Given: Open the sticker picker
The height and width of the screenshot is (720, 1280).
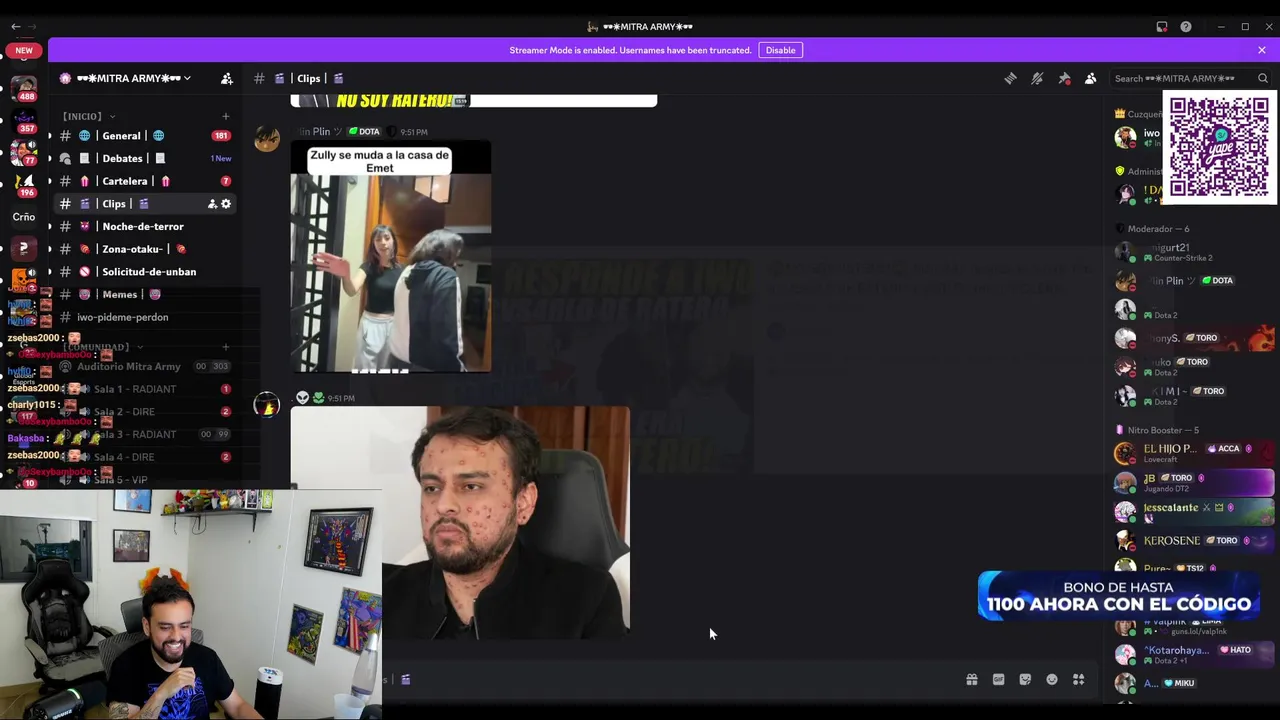Looking at the screenshot, I should point(1025,680).
